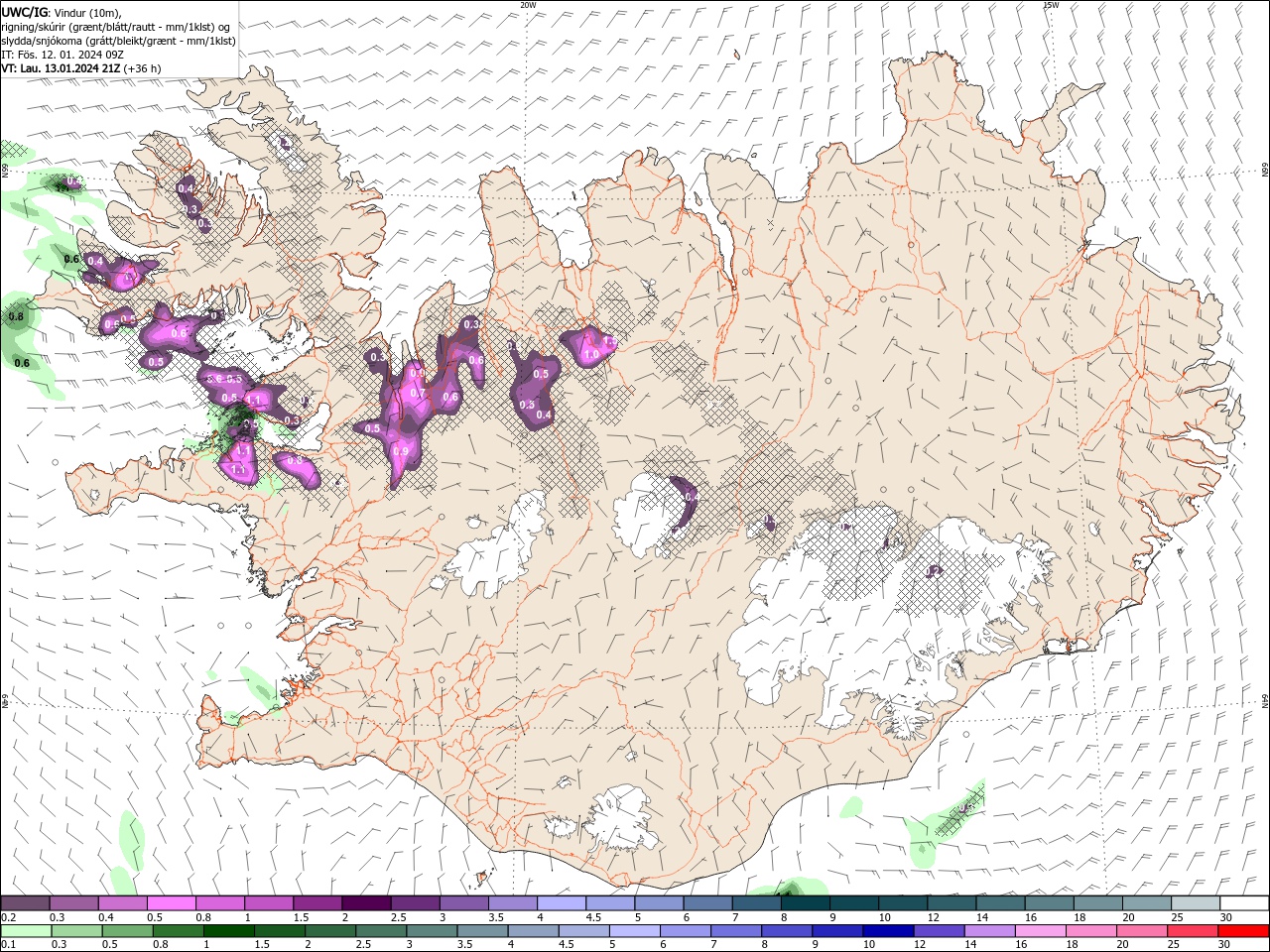Click the '0.2' label in snow legend
The height and width of the screenshot is (952, 1270).
pos(7,917)
